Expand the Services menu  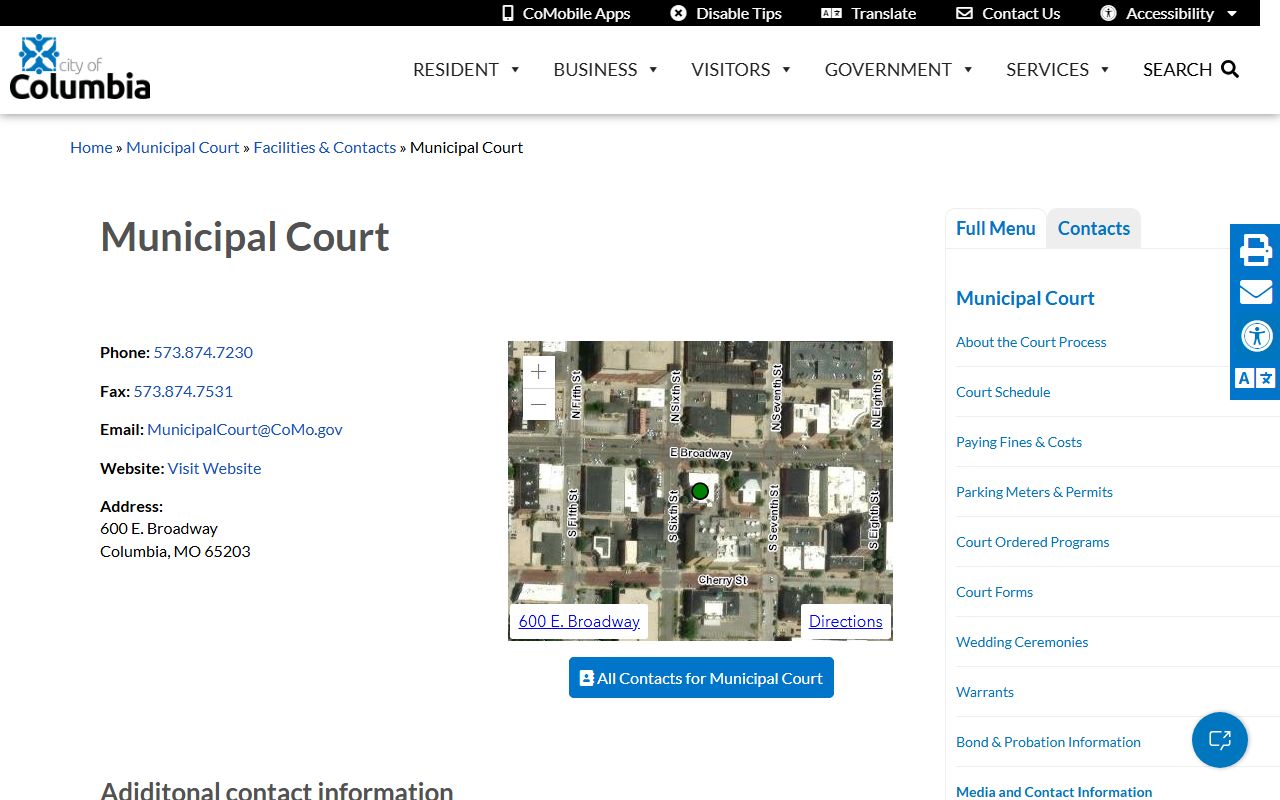pos(1059,69)
